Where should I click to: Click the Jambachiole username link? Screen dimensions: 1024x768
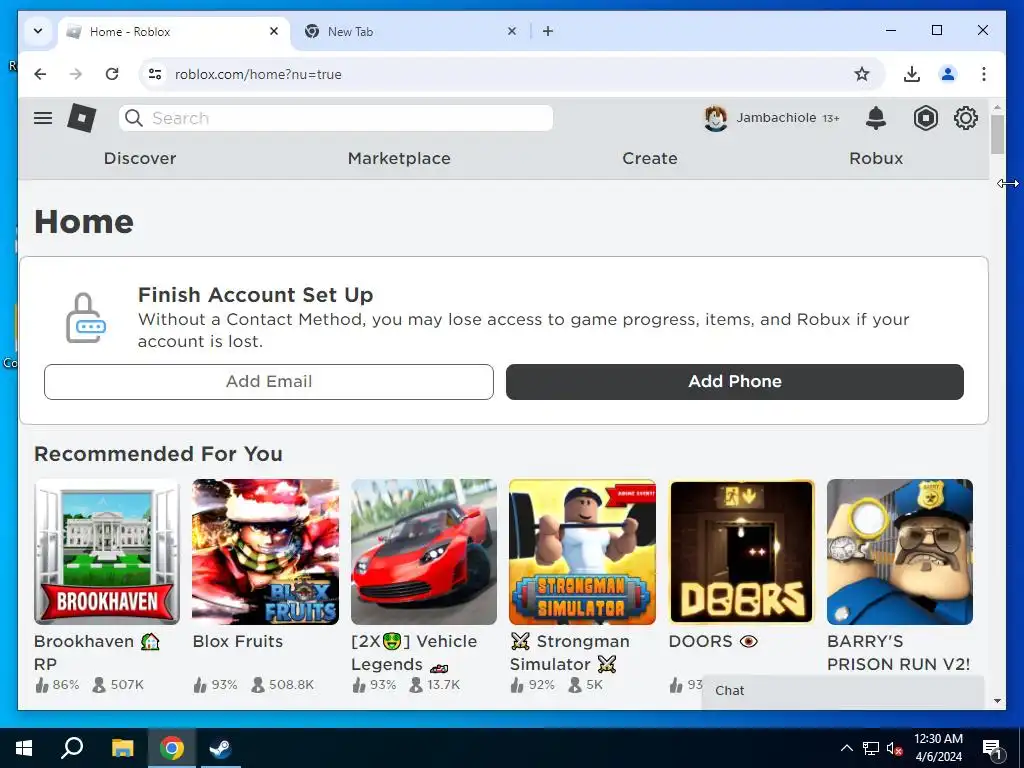[x=776, y=118]
